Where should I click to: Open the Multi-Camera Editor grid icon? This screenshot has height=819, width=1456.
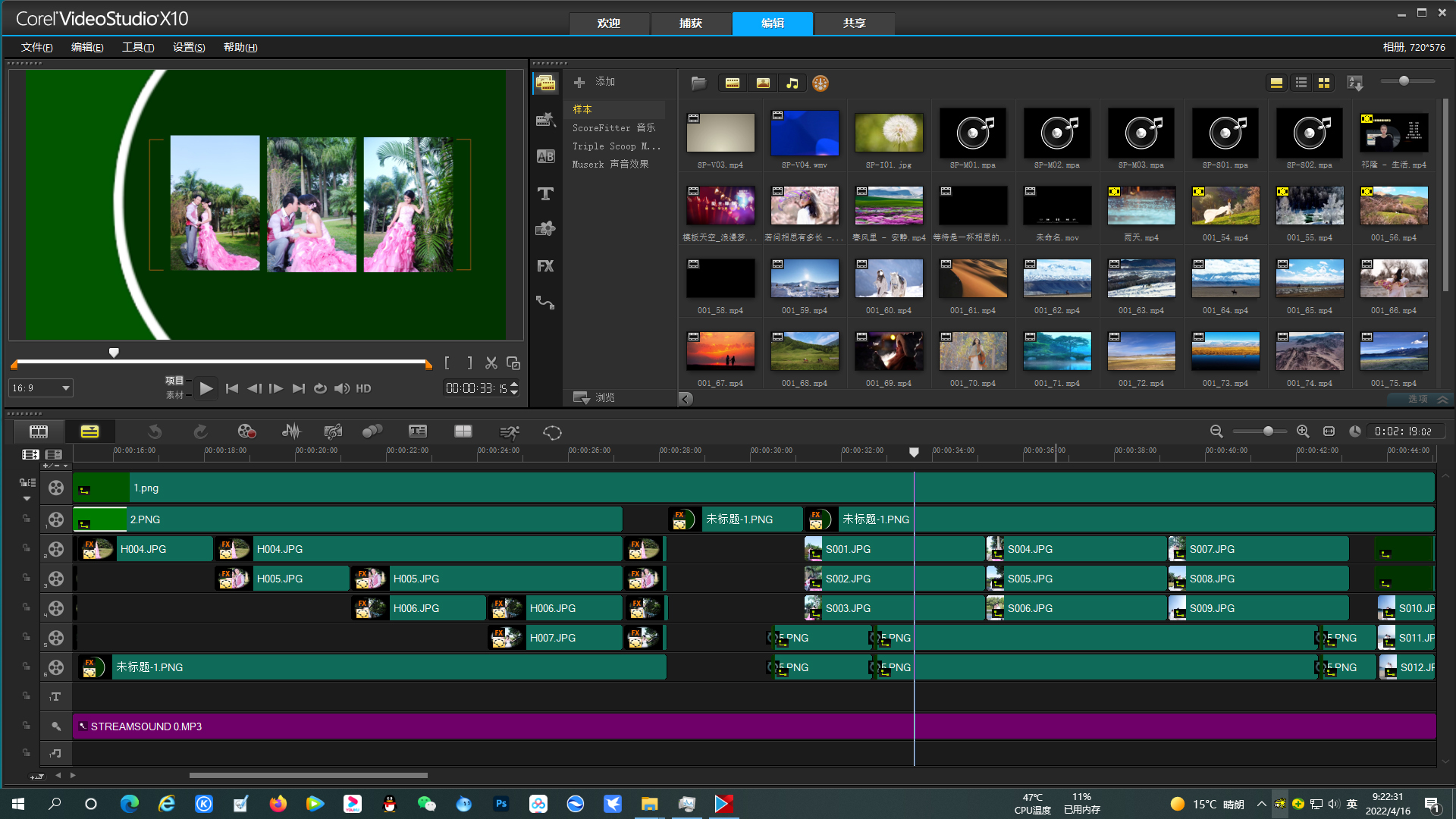point(463,431)
